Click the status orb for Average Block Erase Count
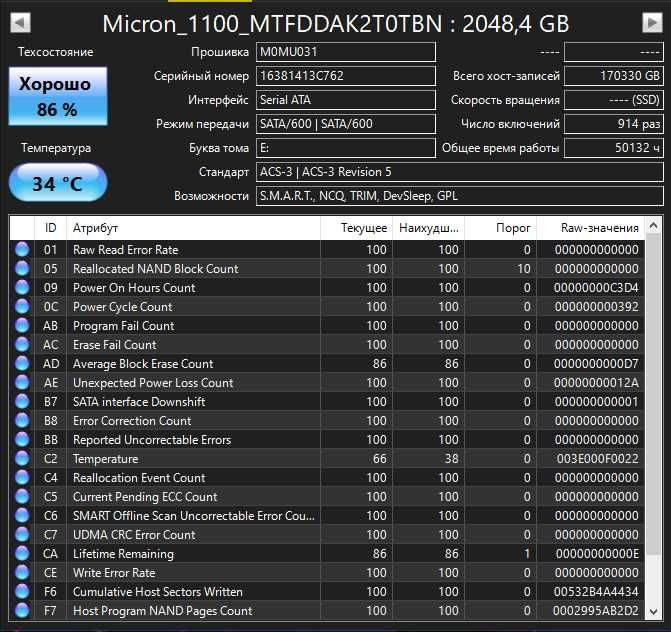Image resolution: width=671 pixels, height=632 pixels. 22,364
